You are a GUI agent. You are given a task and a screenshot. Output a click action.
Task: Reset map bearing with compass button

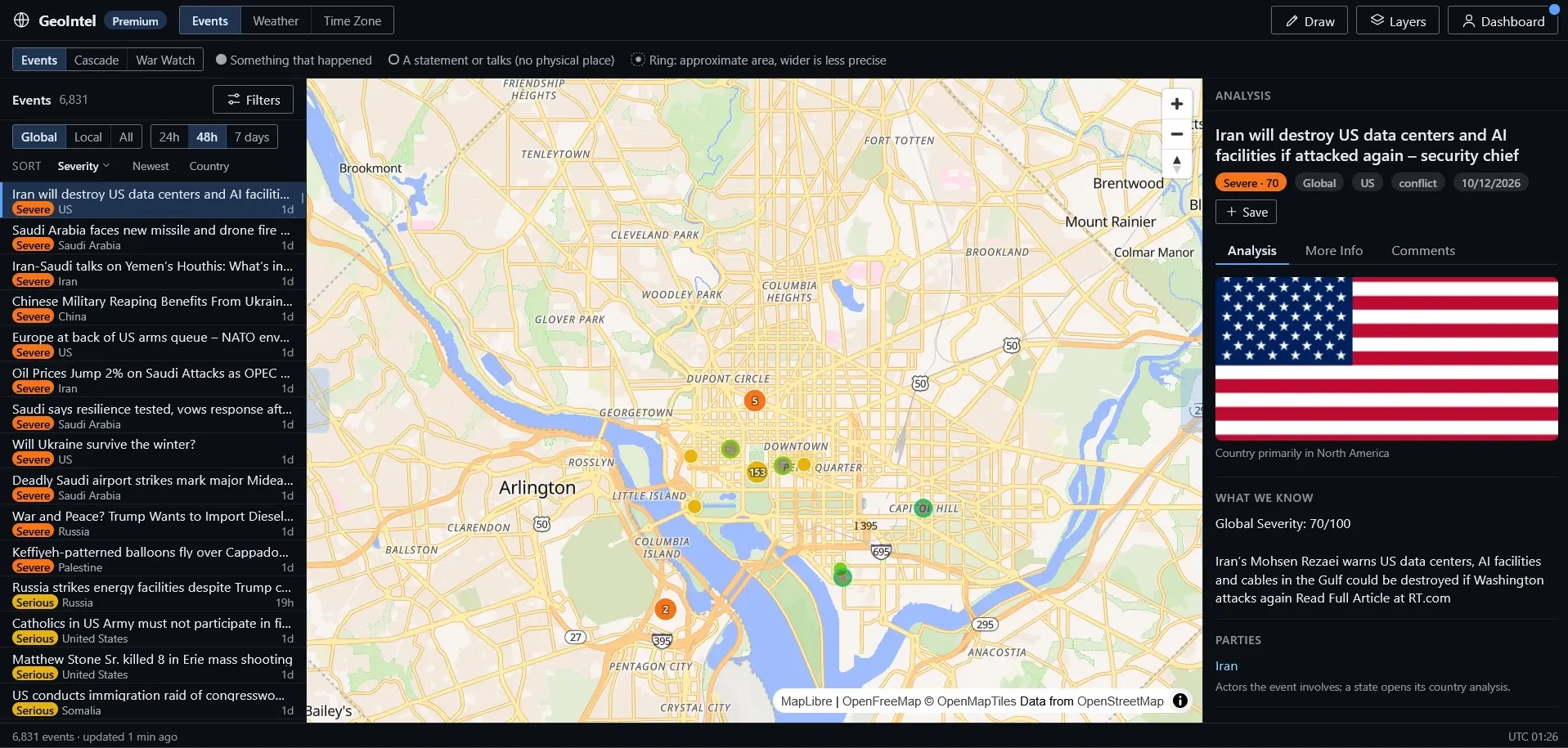click(1176, 163)
